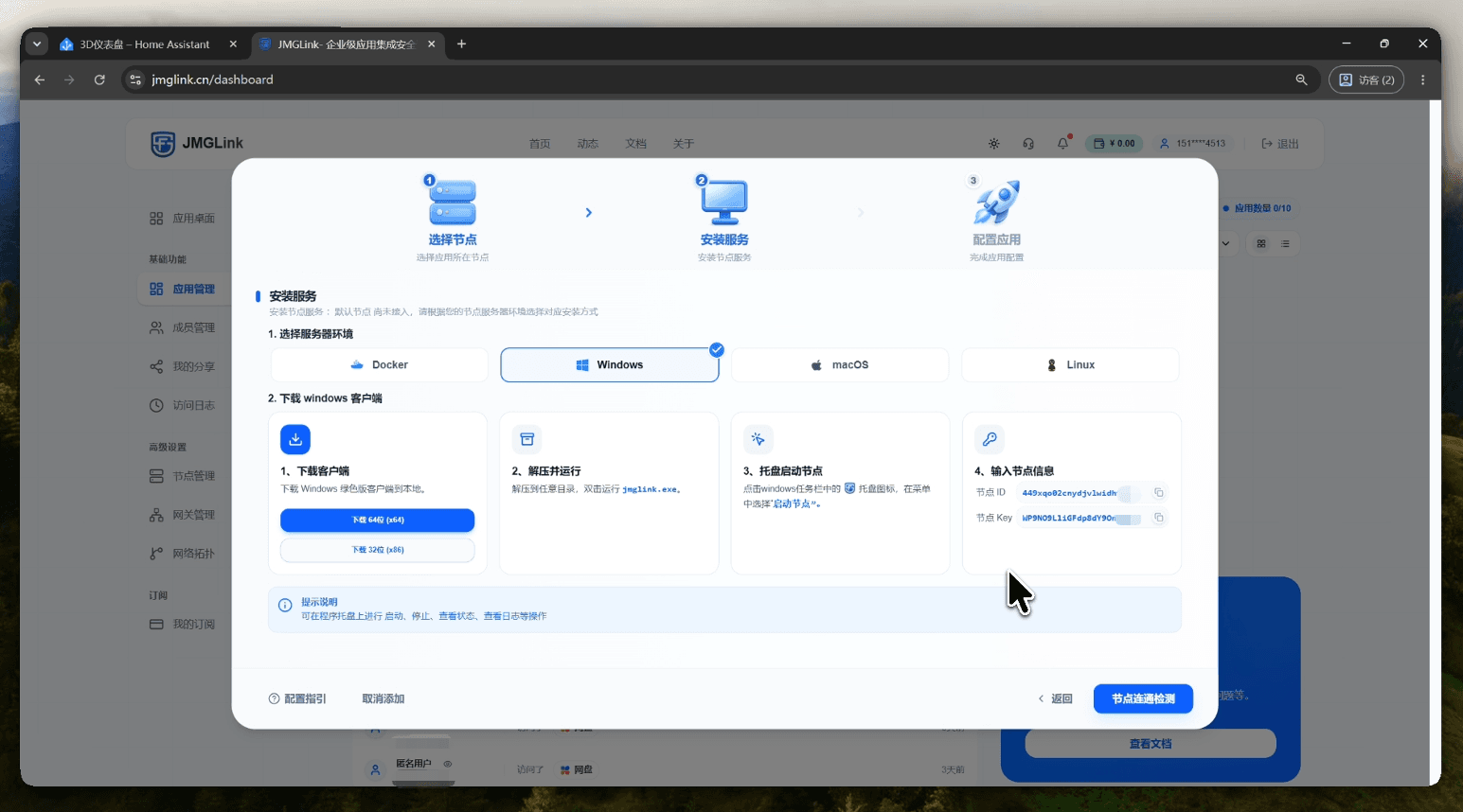Open the 配置指引 help guide

297,699
